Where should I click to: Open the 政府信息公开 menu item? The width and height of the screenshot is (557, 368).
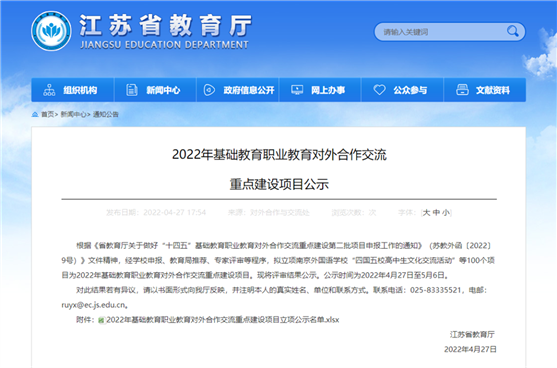pyautogui.click(x=237, y=90)
